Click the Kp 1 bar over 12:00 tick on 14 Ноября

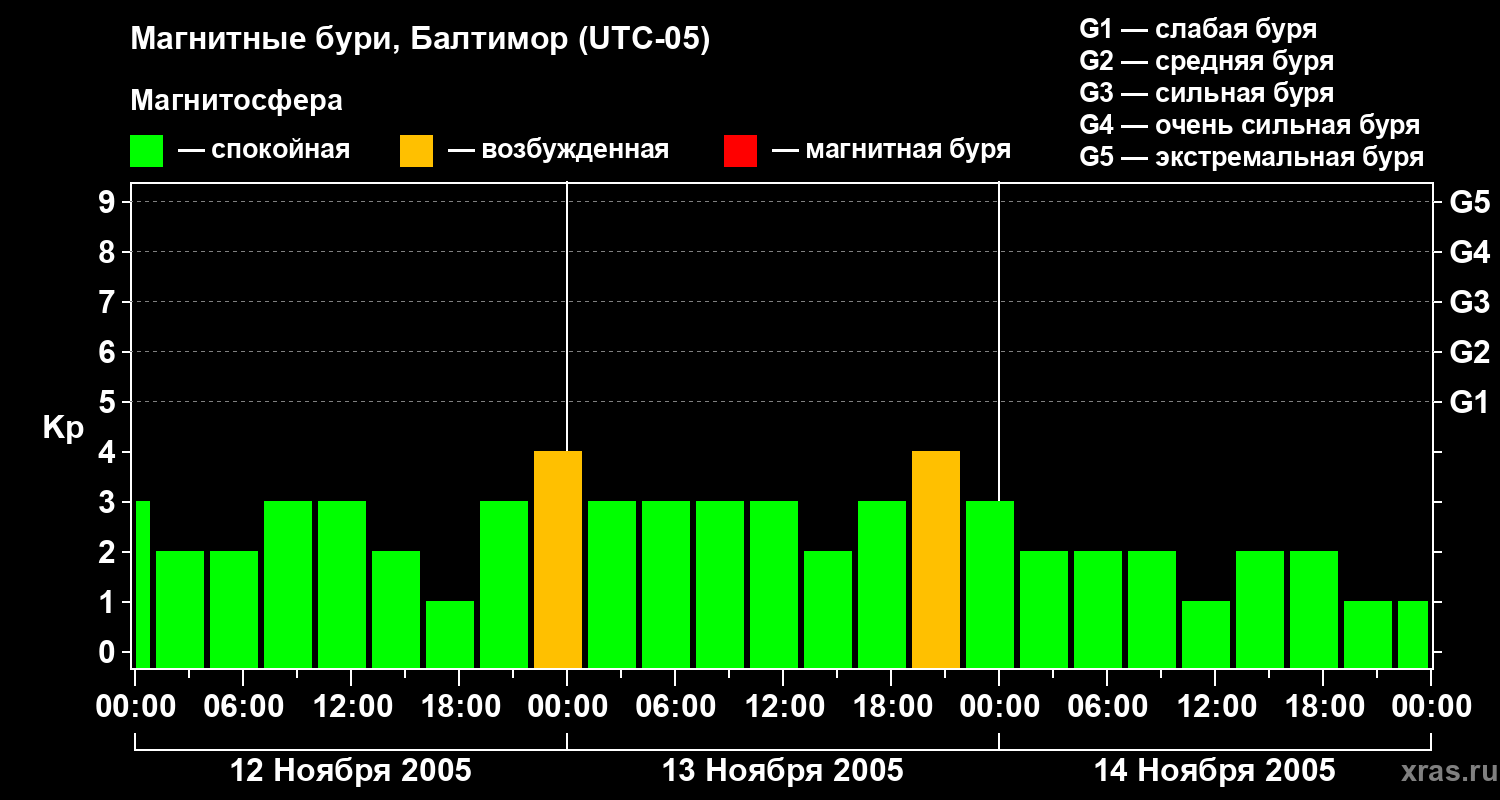coord(1206,635)
